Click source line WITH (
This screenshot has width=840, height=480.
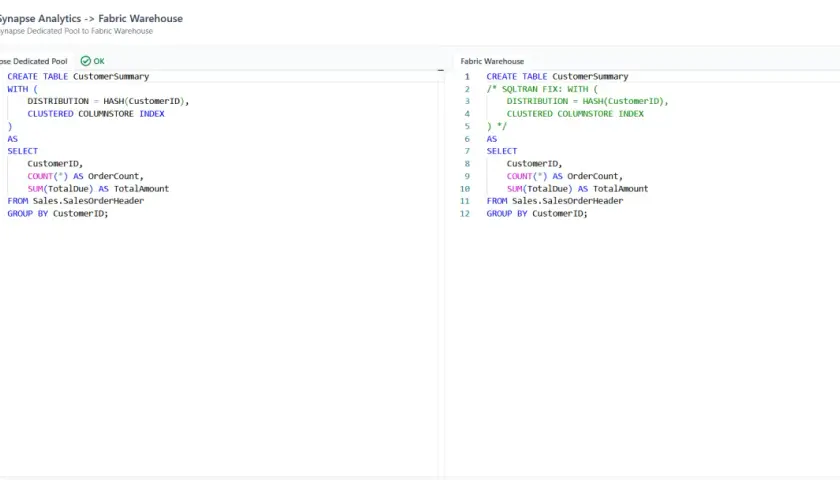coord(22,89)
